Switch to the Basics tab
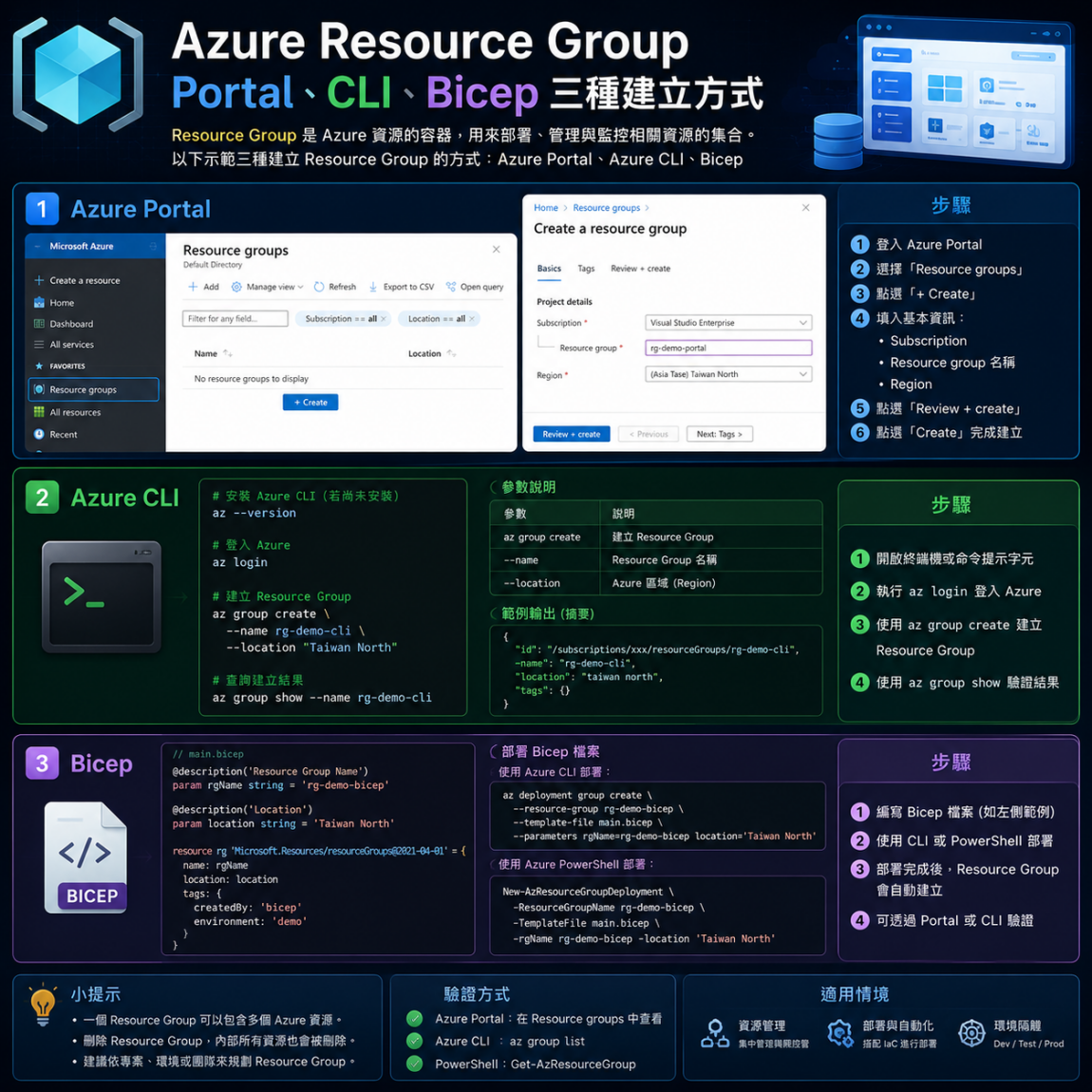1092x1092 pixels. (x=549, y=269)
